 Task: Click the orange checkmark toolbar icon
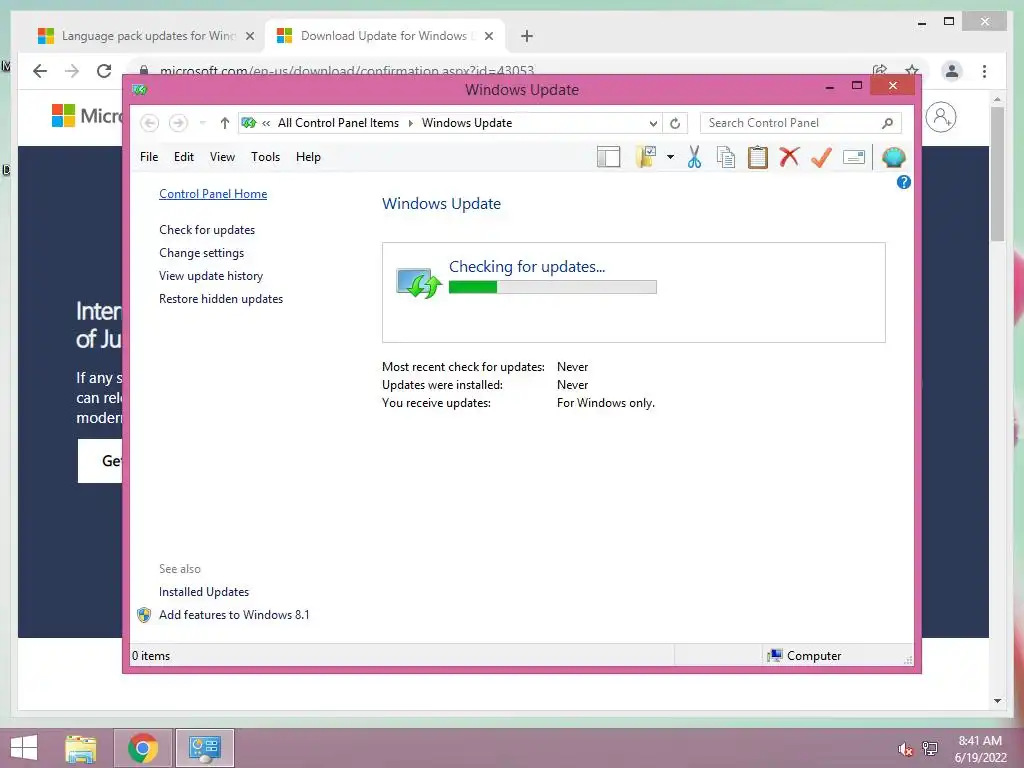[x=822, y=157]
